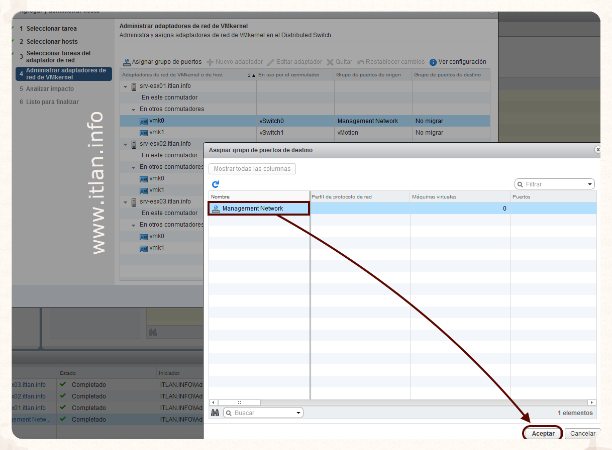Collapse the srv-esx01.itlan.info host node
Image resolution: width=612 pixels, height=450 pixels.
point(126,86)
